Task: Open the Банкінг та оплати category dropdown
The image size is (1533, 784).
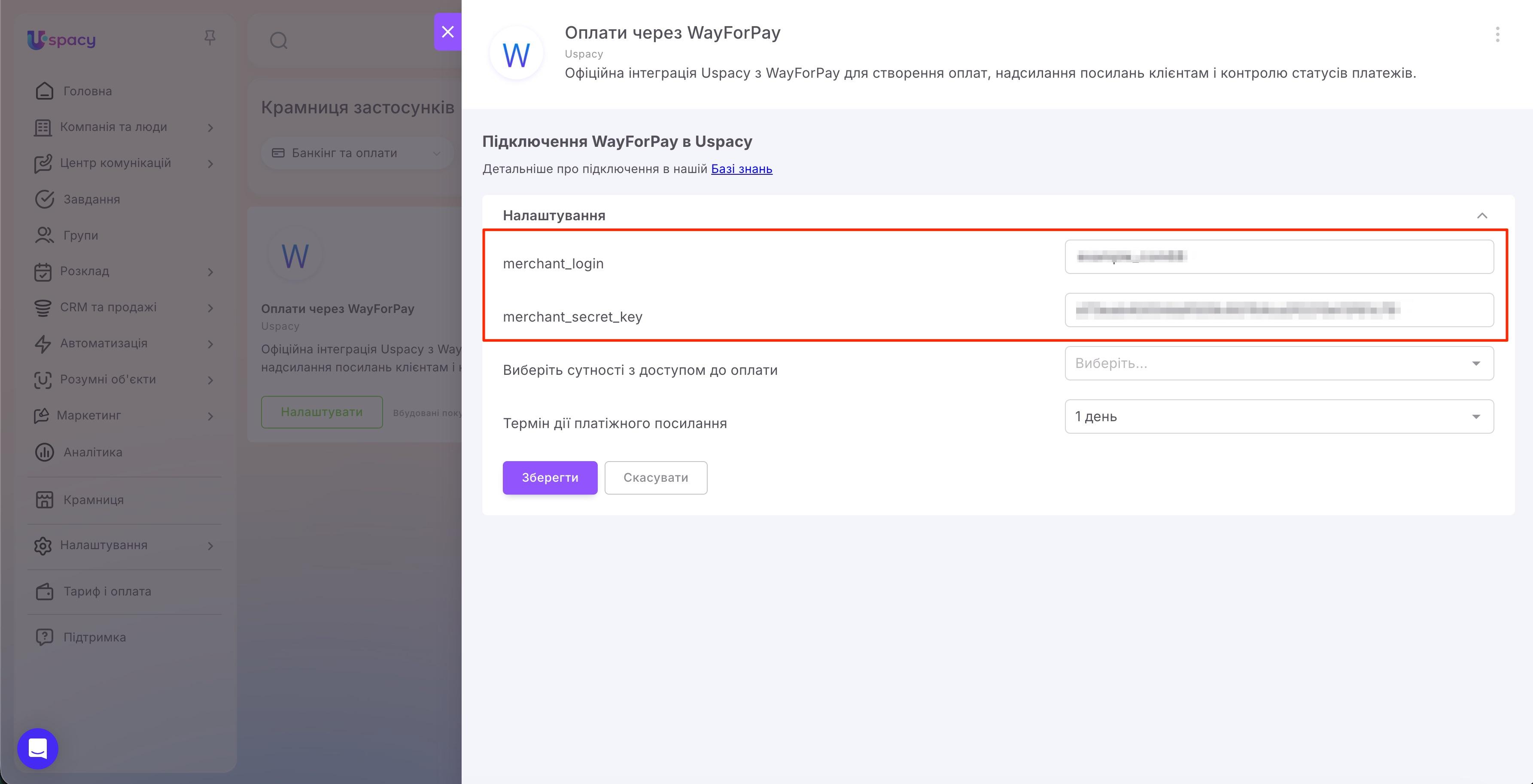Action: click(357, 153)
